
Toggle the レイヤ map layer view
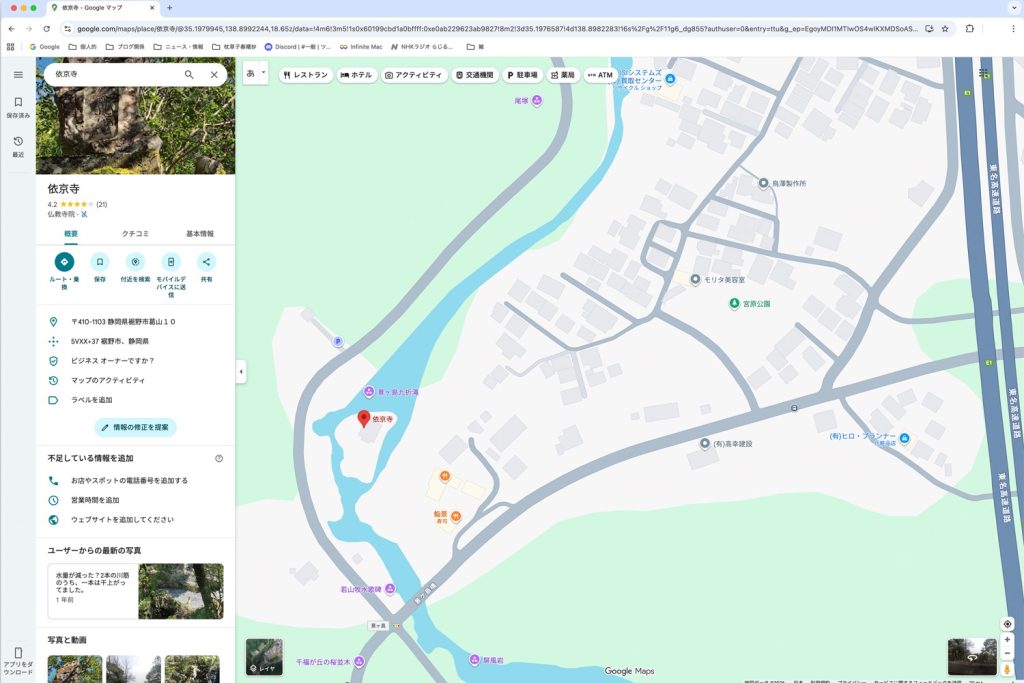[x=264, y=656]
